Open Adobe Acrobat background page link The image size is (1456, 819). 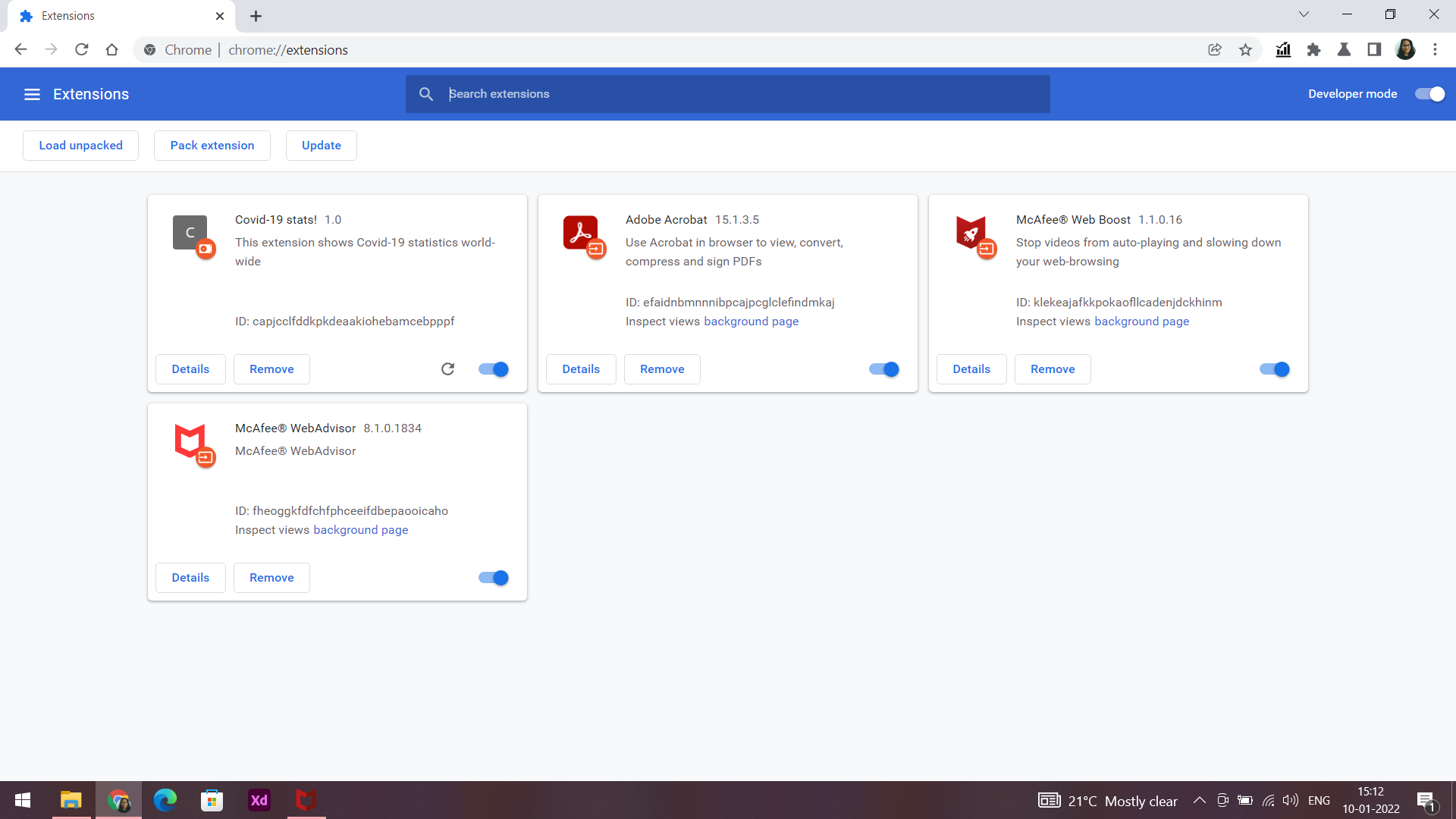(751, 322)
